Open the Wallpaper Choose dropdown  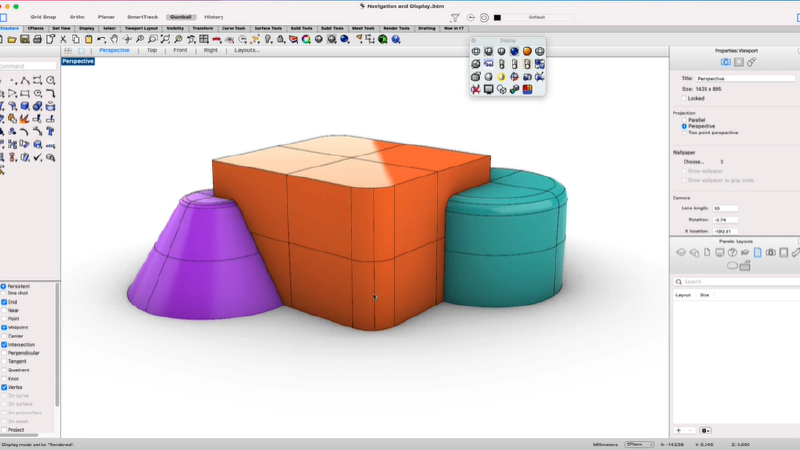pyautogui.click(x=703, y=161)
